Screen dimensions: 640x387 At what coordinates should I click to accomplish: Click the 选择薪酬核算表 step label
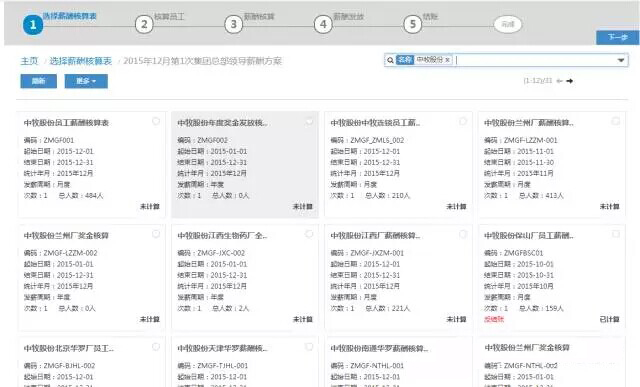[70, 16]
